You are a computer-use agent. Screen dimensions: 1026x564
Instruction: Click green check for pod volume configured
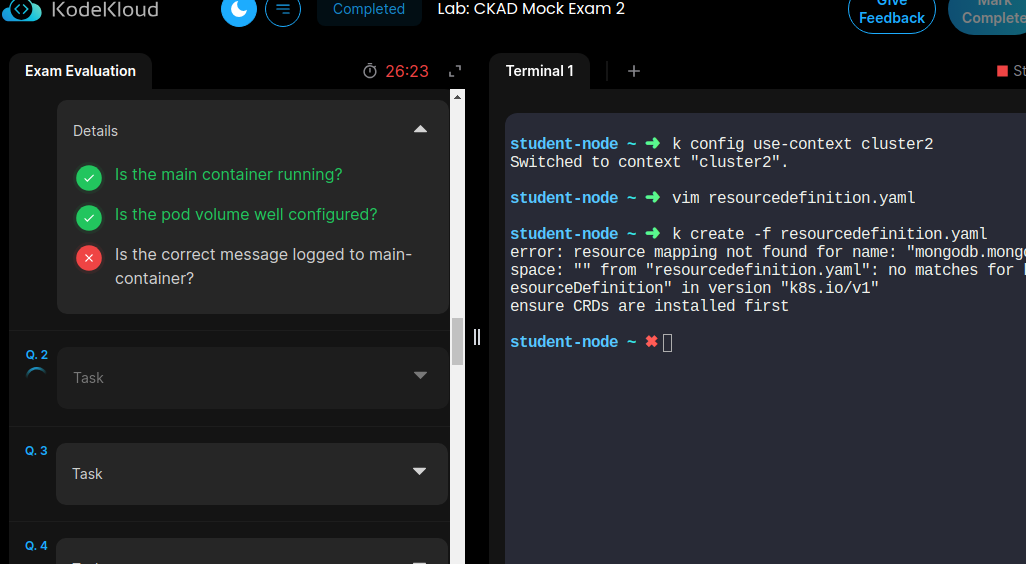(x=89, y=218)
